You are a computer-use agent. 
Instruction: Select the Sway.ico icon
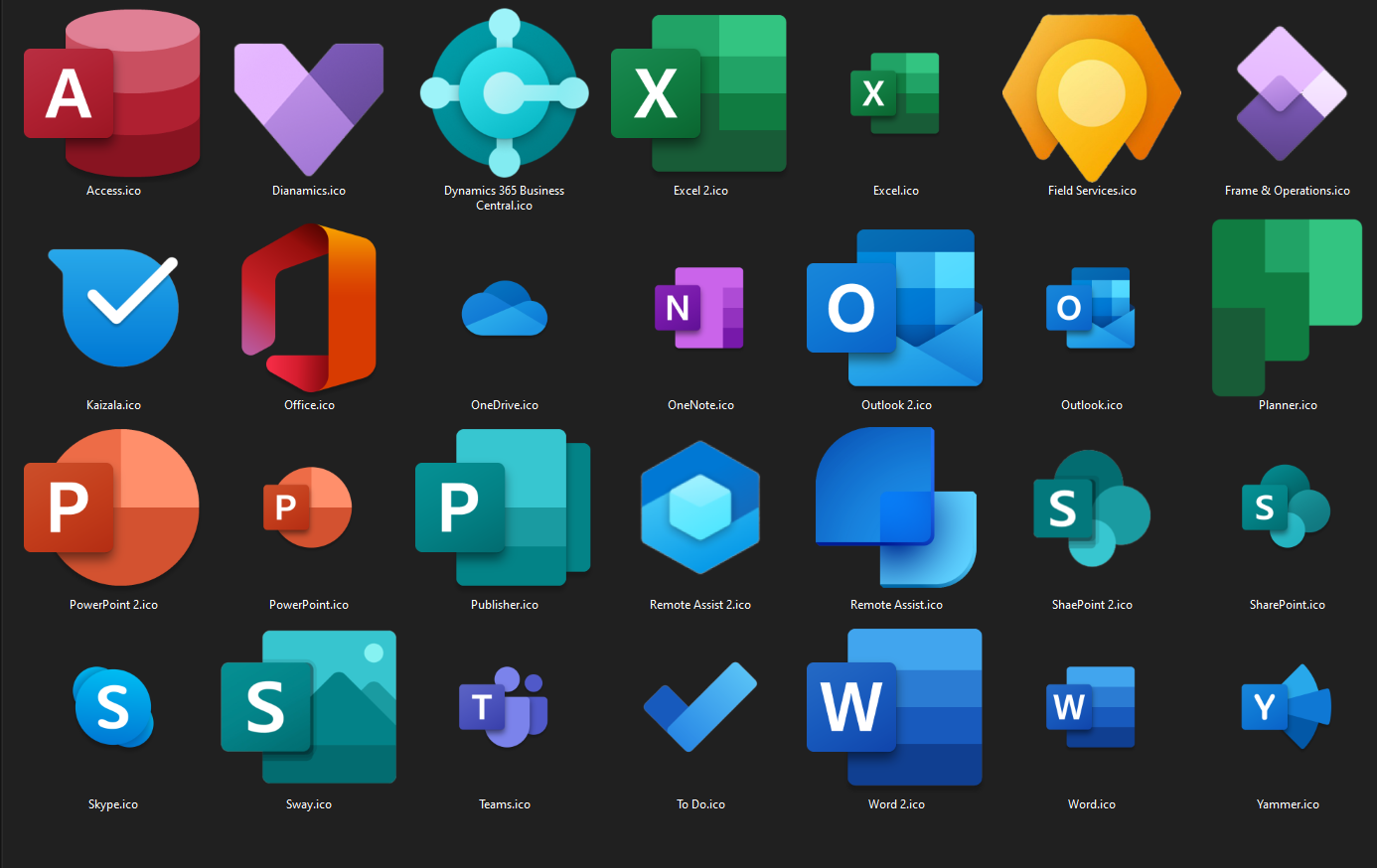[x=309, y=707]
